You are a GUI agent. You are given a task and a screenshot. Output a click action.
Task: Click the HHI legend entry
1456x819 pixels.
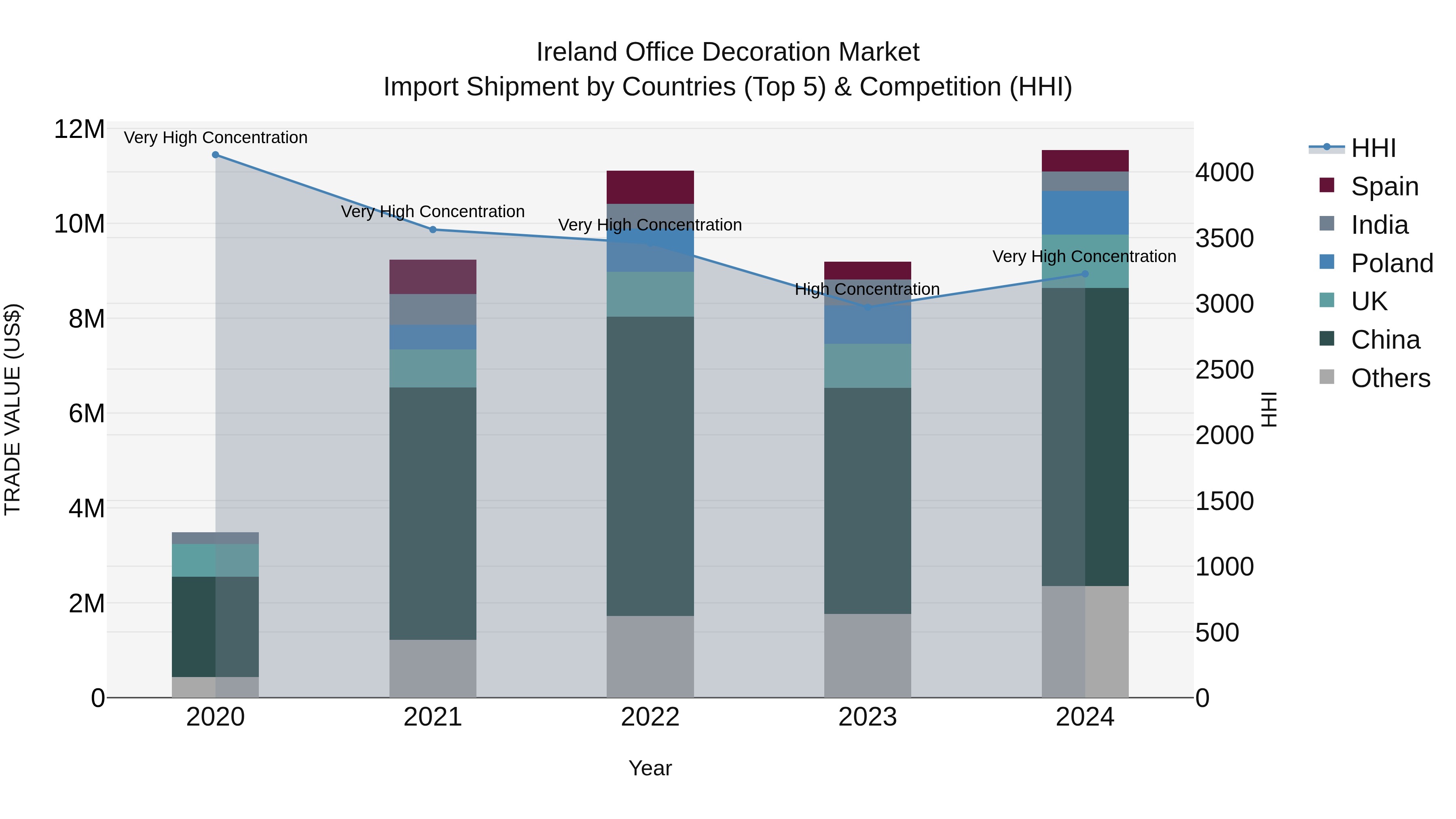point(1352,148)
